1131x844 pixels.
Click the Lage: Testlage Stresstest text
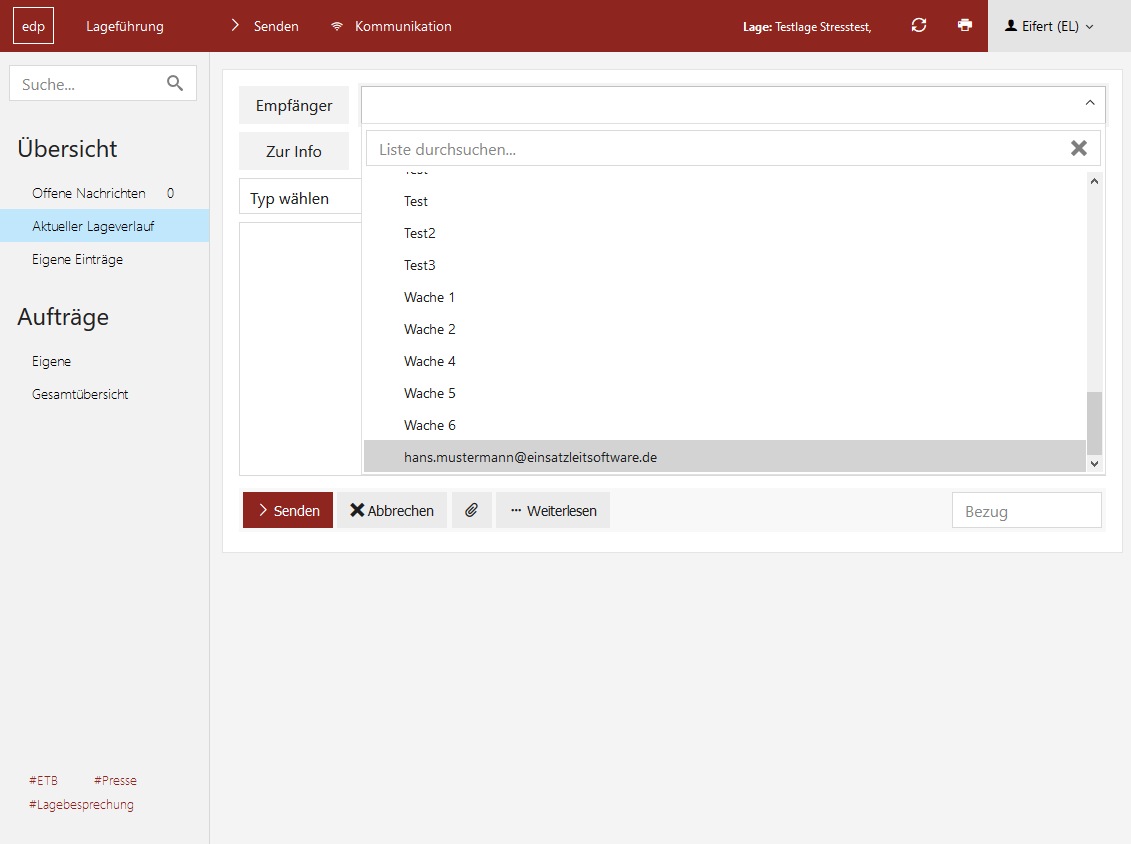(x=807, y=27)
